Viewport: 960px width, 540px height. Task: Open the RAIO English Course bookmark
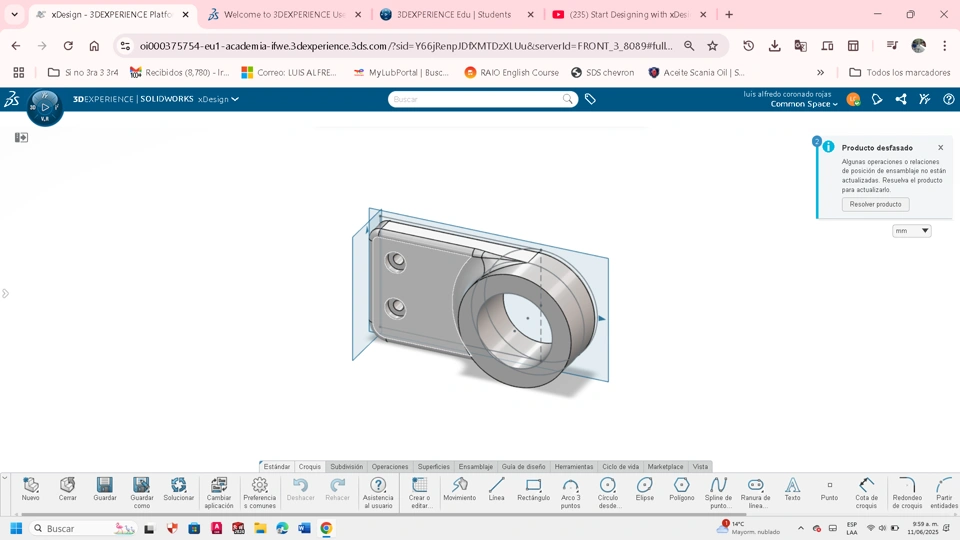511,72
